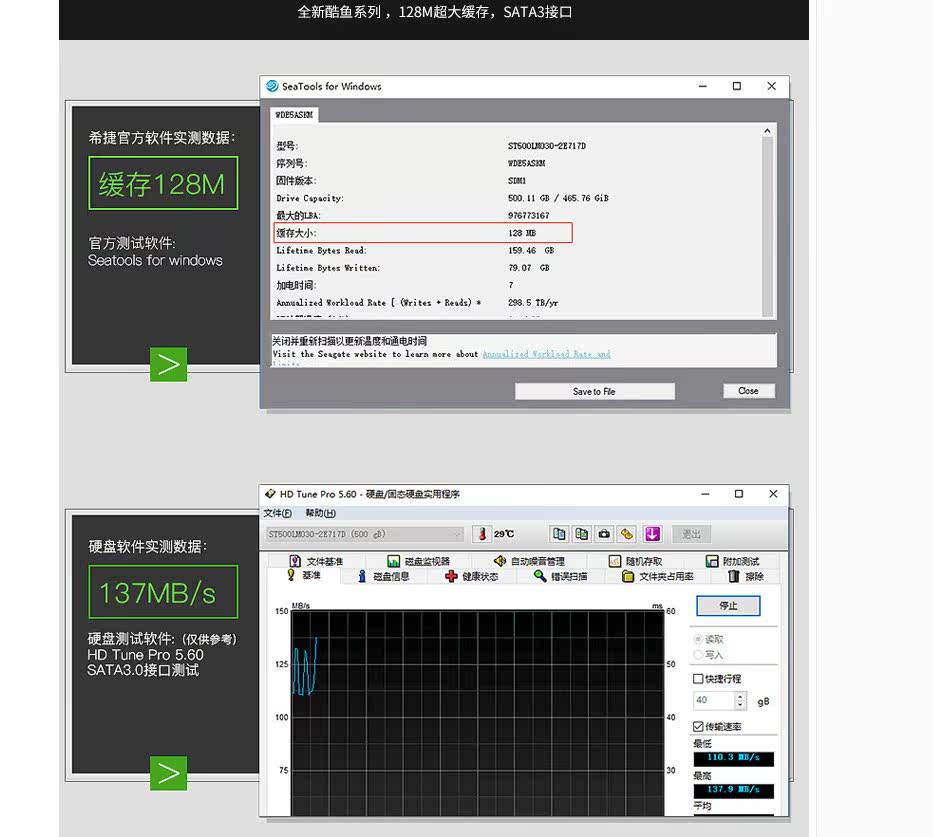Switch to the 健康状态 tab
The height and width of the screenshot is (837, 933).
pyautogui.click(x=472, y=576)
